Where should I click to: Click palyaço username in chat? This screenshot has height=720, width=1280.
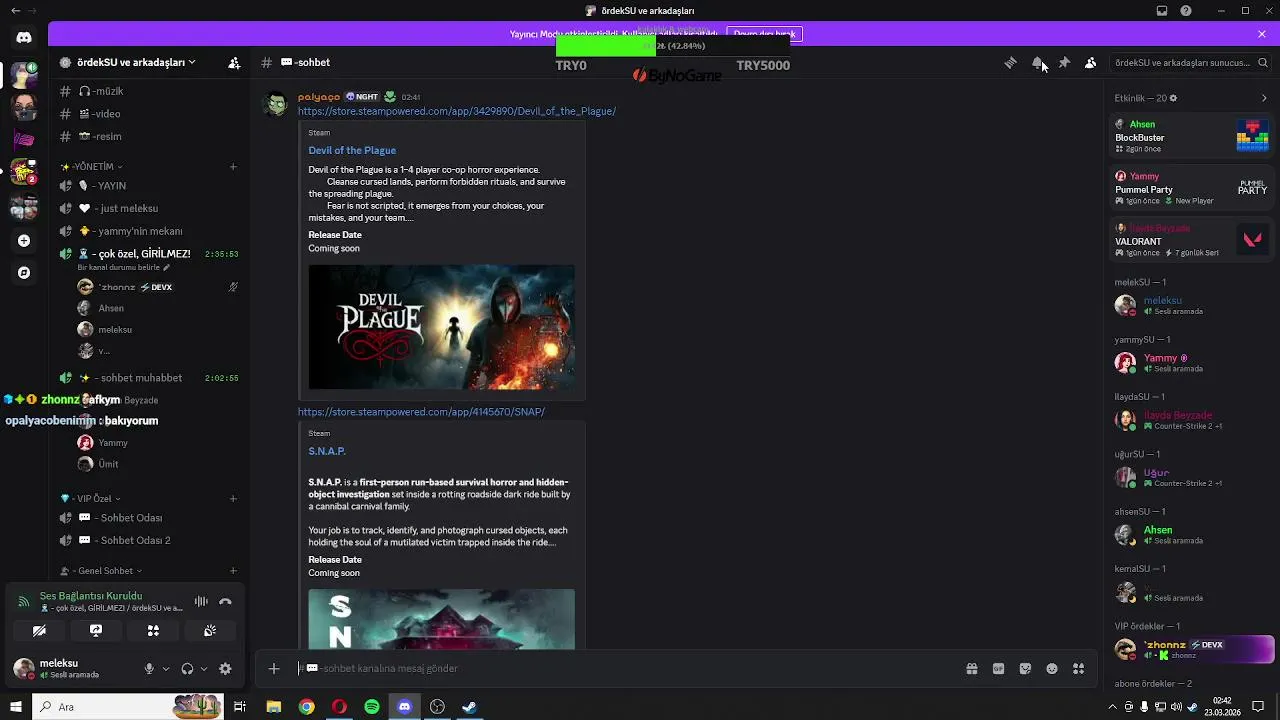[319, 97]
